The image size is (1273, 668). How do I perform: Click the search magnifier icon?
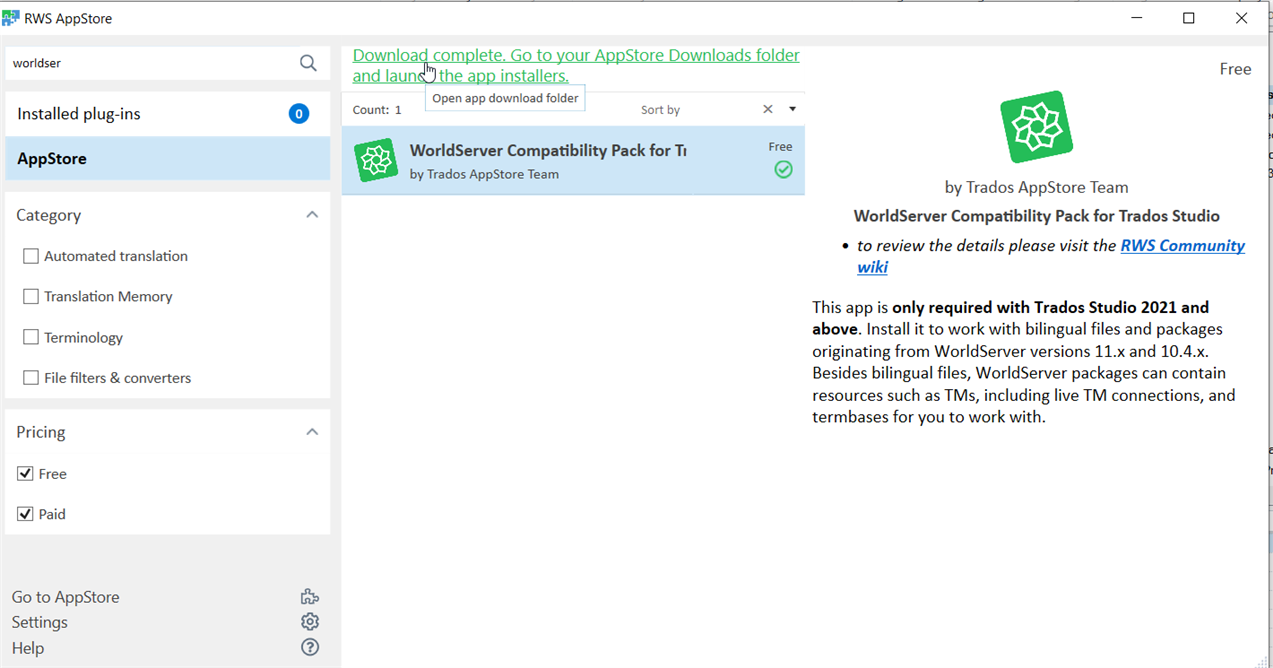click(x=308, y=62)
